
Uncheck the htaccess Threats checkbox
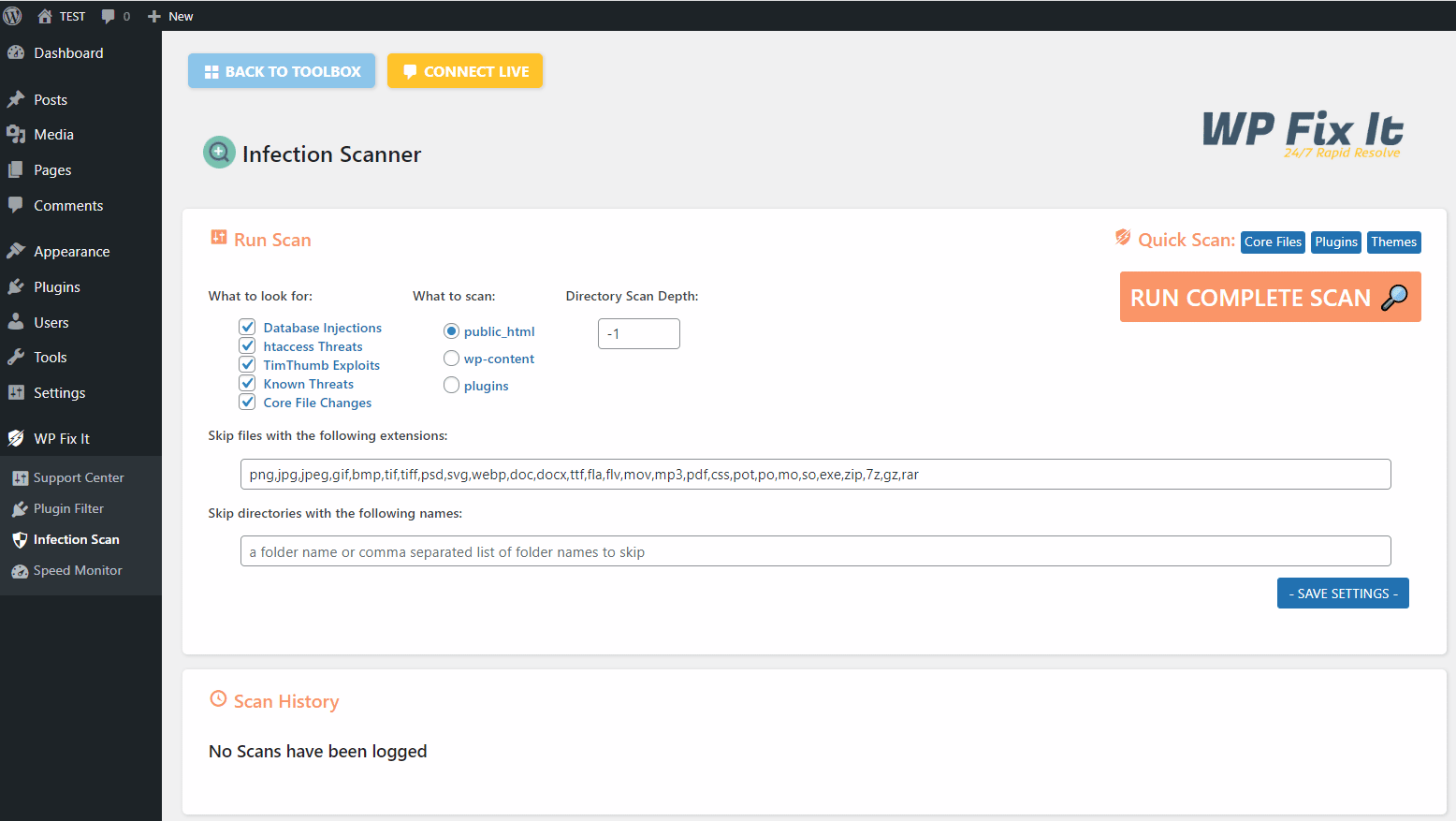point(247,345)
